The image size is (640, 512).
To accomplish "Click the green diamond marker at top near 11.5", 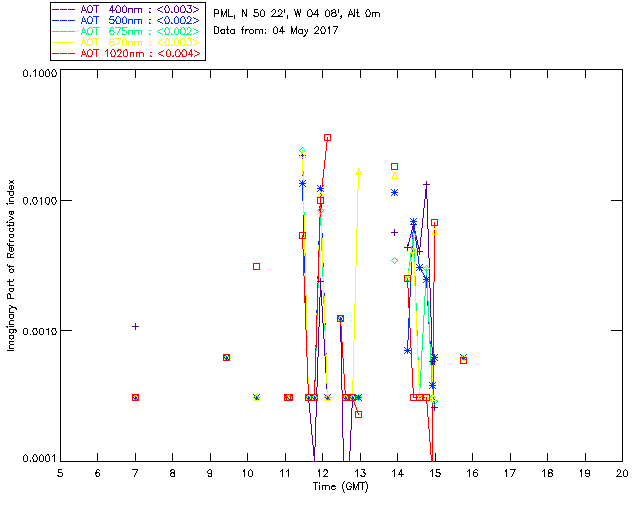I will point(302,151).
